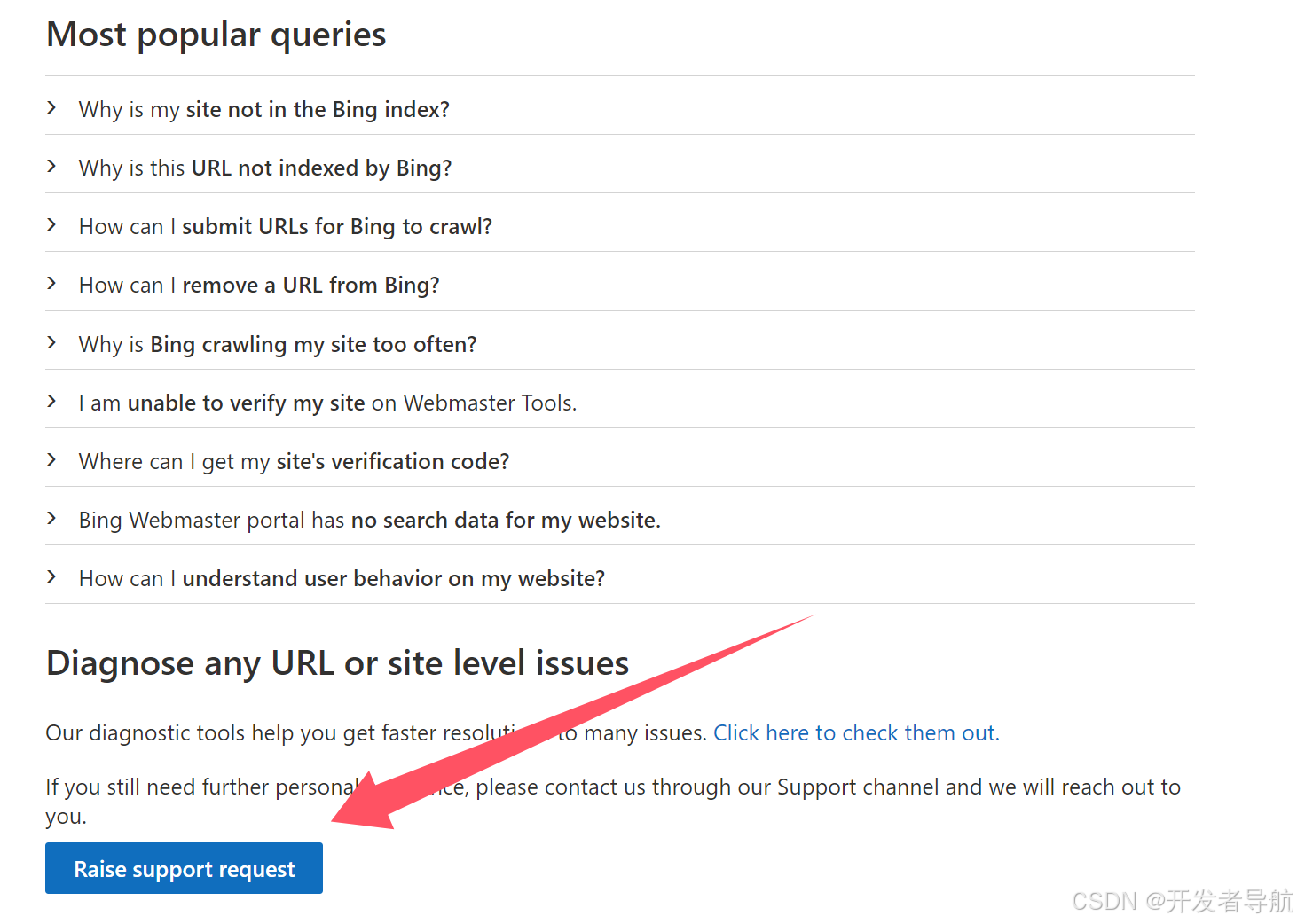Toggle chevron for 'Bing crawling my site too often'
This screenshot has width=1297, height=924.
click(52, 343)
